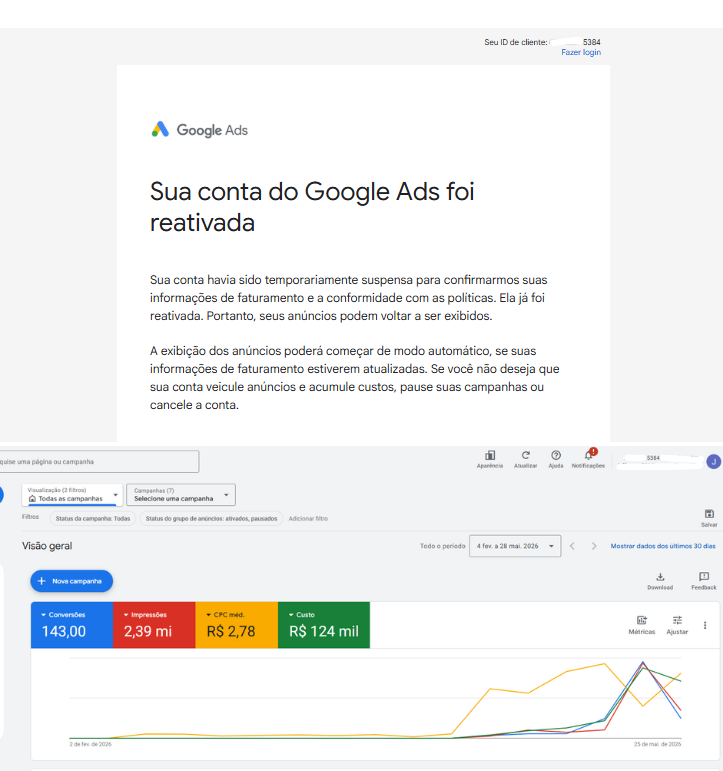
Task: Refresh data with the Atualizar icon
Action: (525, 459)
